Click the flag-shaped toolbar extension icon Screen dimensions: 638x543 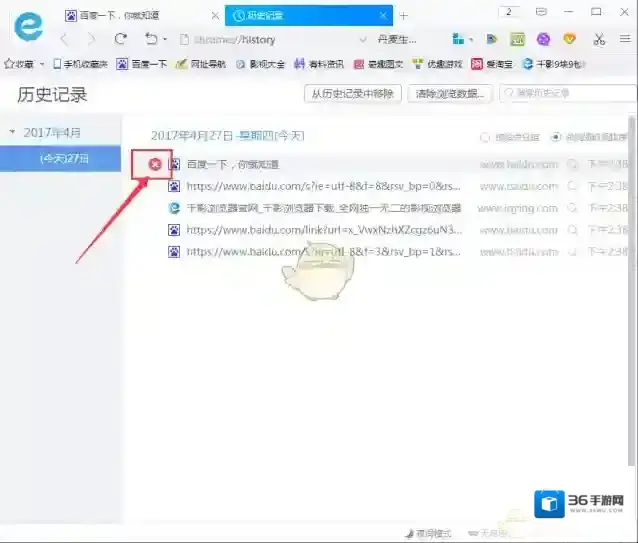[492, 39]
